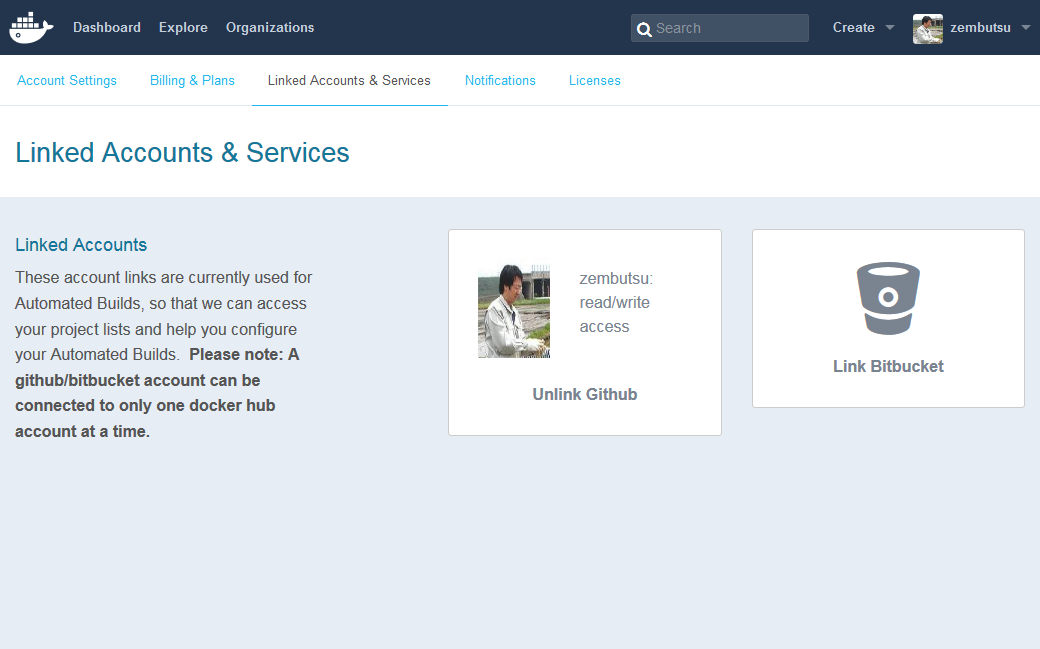Click the Bitbucket bucket icon
Viewport: 1040px width, 649px height.
(x=888, y=298)
